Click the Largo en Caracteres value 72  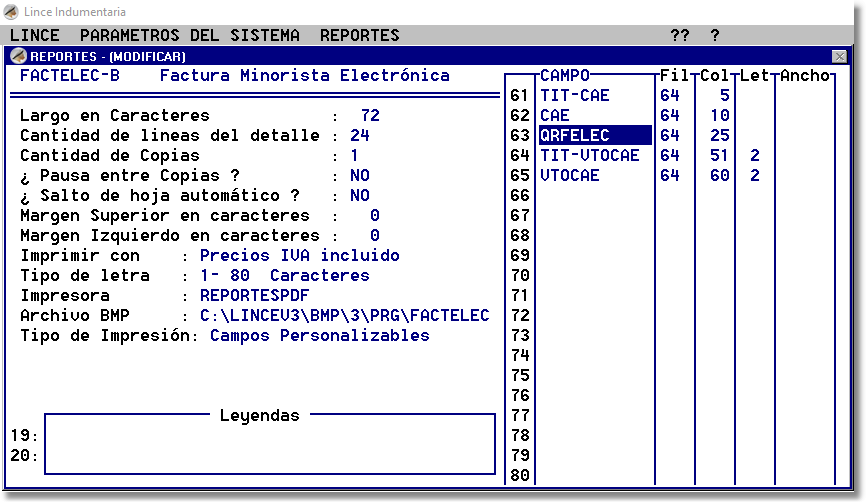click(x=370, y=115)
